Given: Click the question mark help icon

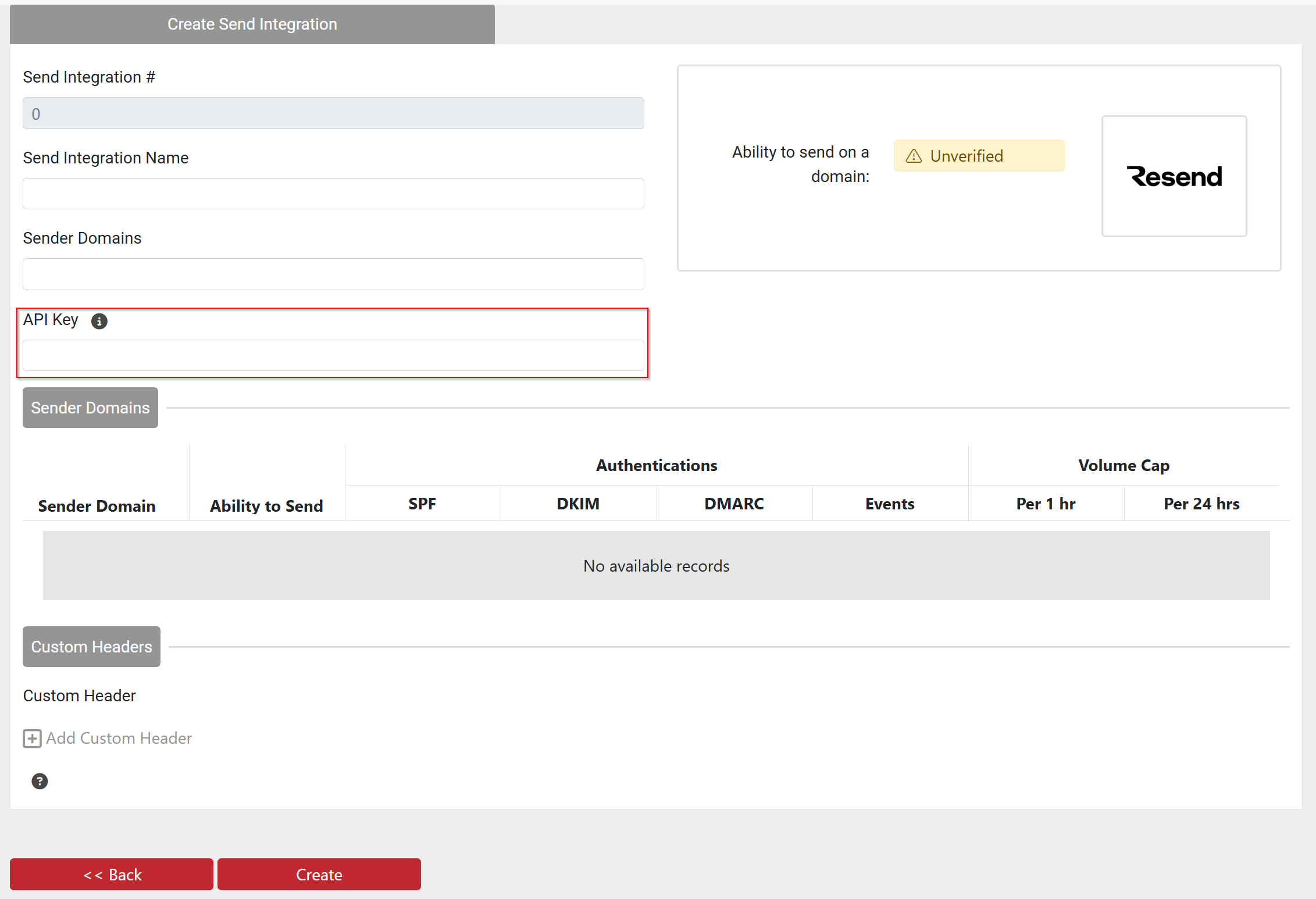Looking at the screenshot, I should pos(40,781).
